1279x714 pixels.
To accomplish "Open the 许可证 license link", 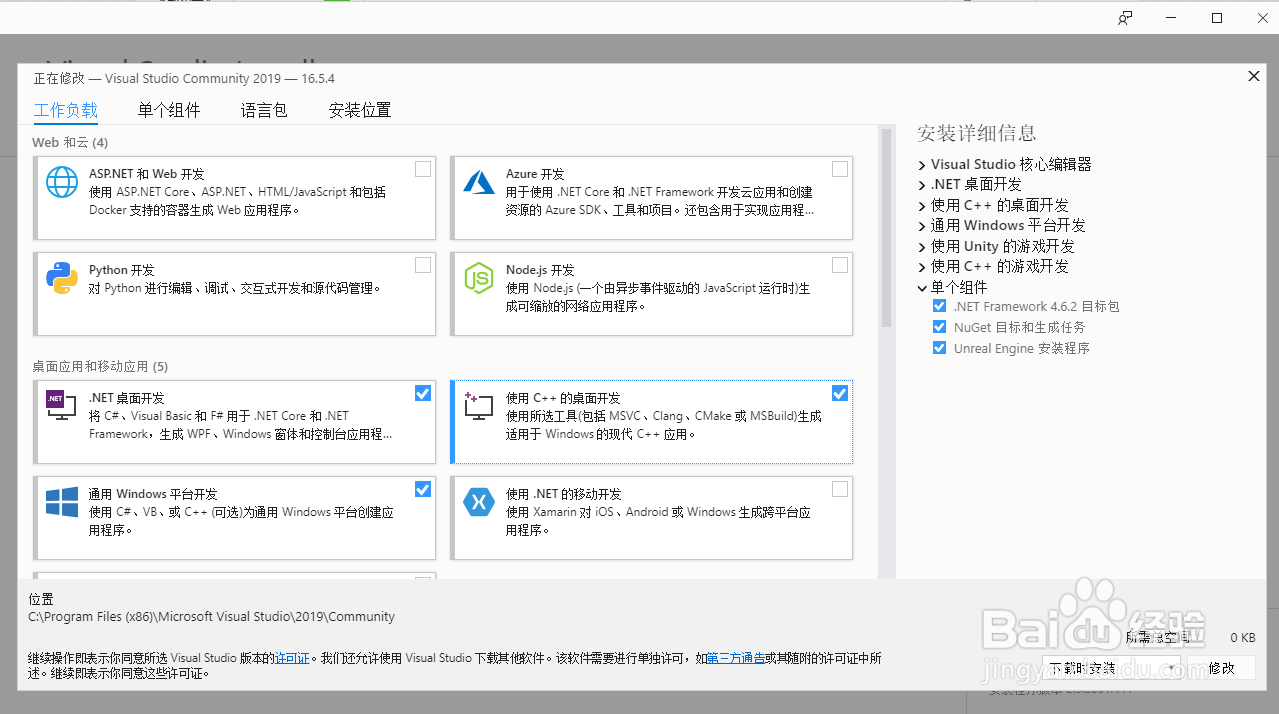I will coord(292,658).
